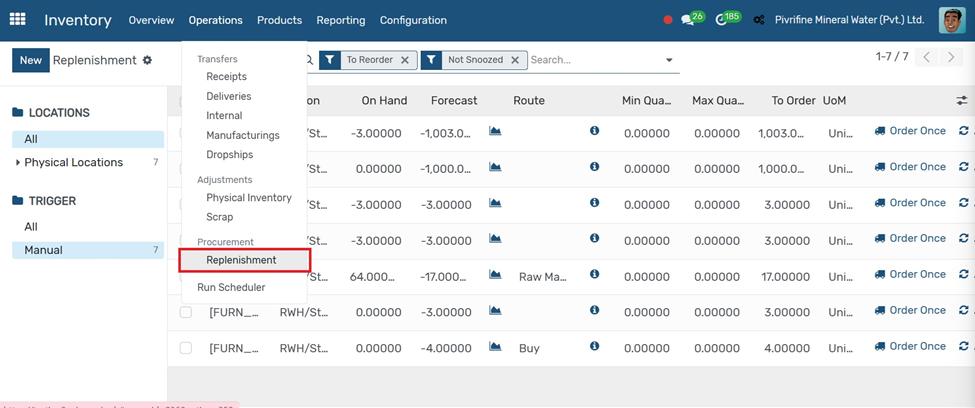Go to next page of records
Screen dimensions: 975x408
click(x=951, y=58)
